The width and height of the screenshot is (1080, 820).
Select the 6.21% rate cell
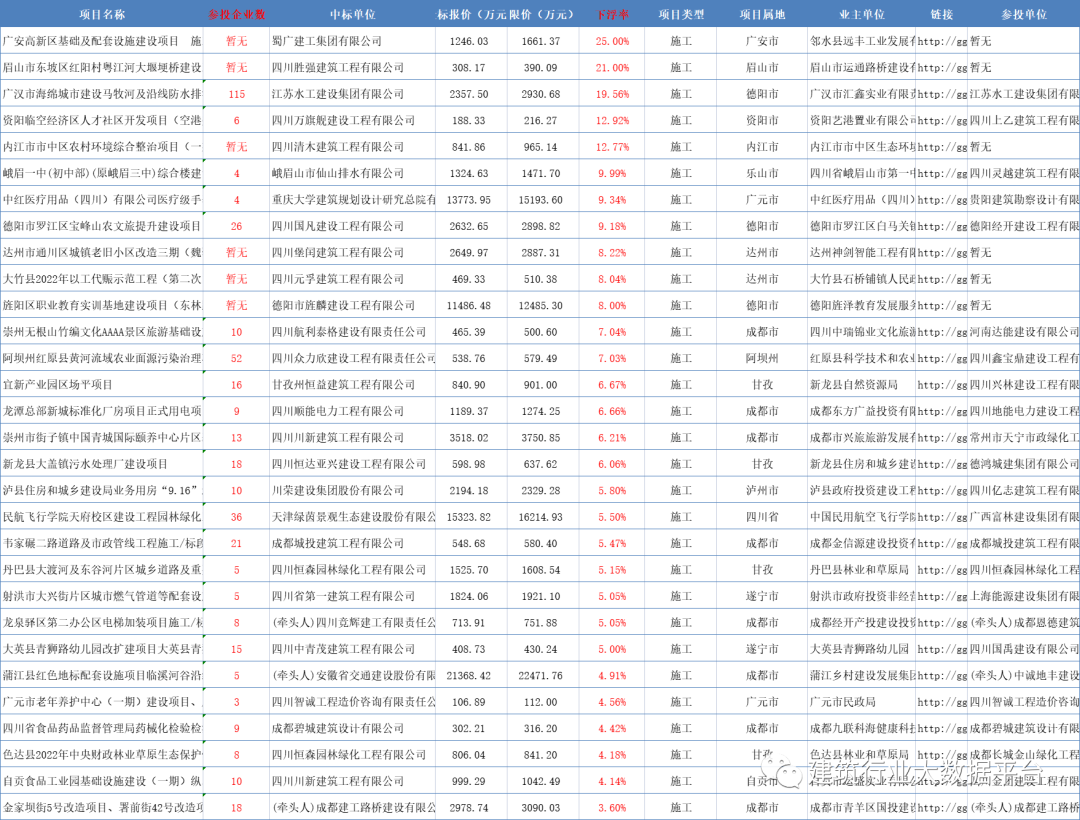point(612,438)
